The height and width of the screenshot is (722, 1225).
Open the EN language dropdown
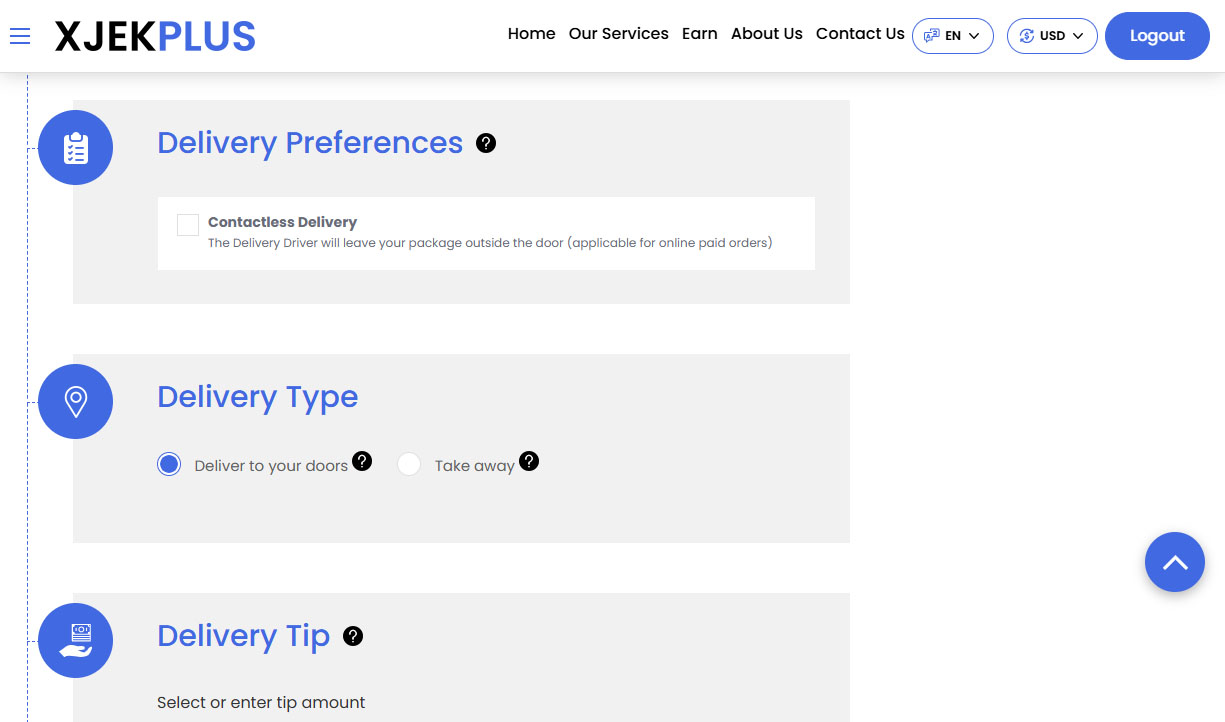(952, 35)
